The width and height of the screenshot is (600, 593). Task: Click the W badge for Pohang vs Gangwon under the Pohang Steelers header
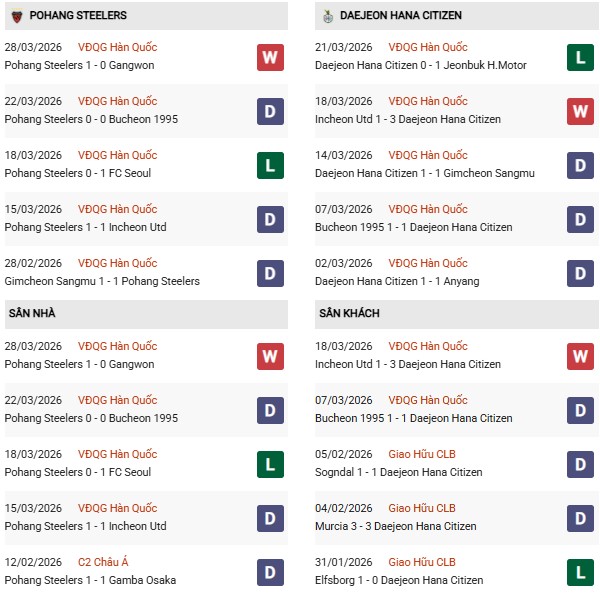point(270,57)
